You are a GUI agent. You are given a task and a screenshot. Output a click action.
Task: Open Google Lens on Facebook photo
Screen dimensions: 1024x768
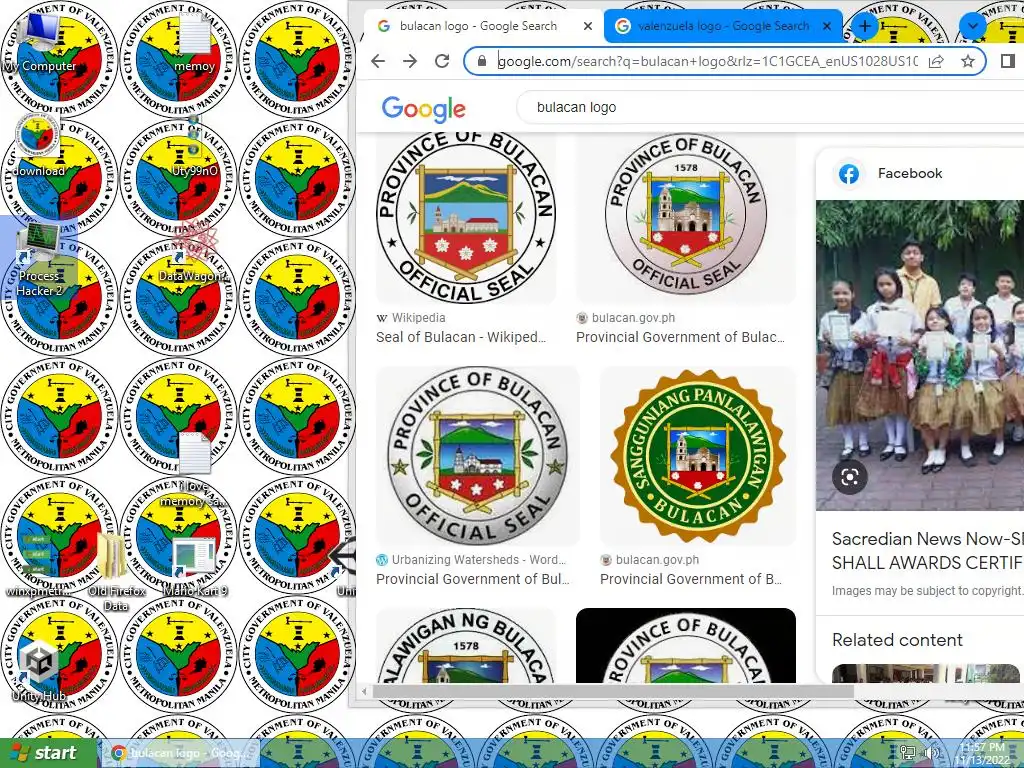850,477
